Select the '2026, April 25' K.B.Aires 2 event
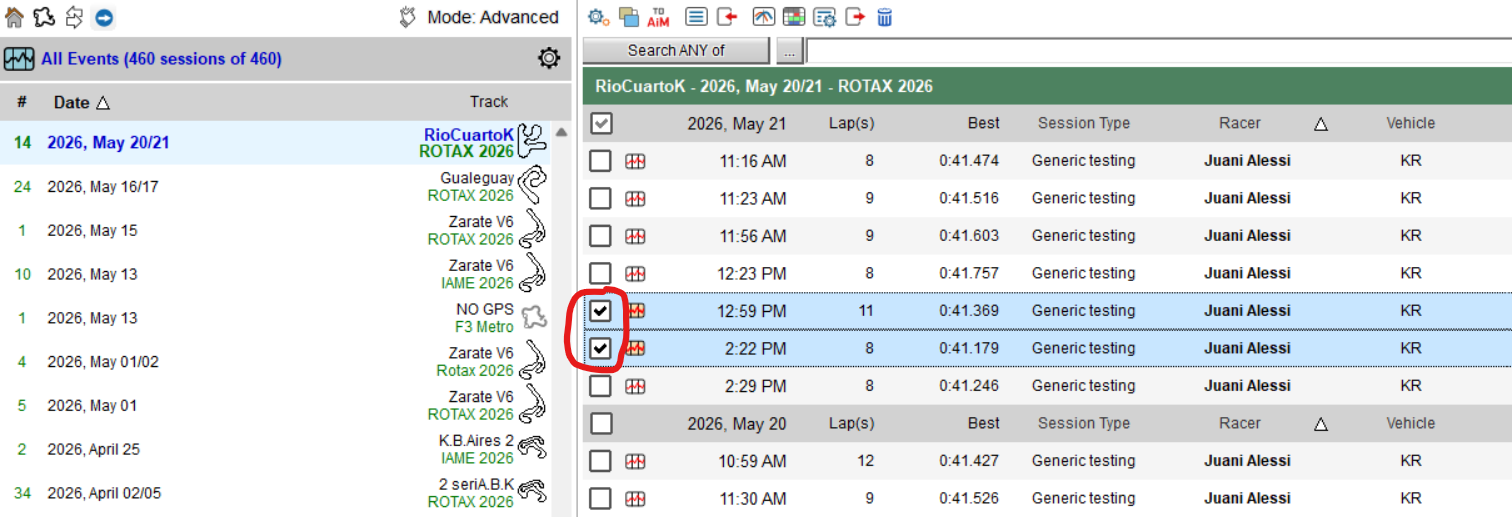The height and width of the screenshot is (517, 1512). coord(275,449)
